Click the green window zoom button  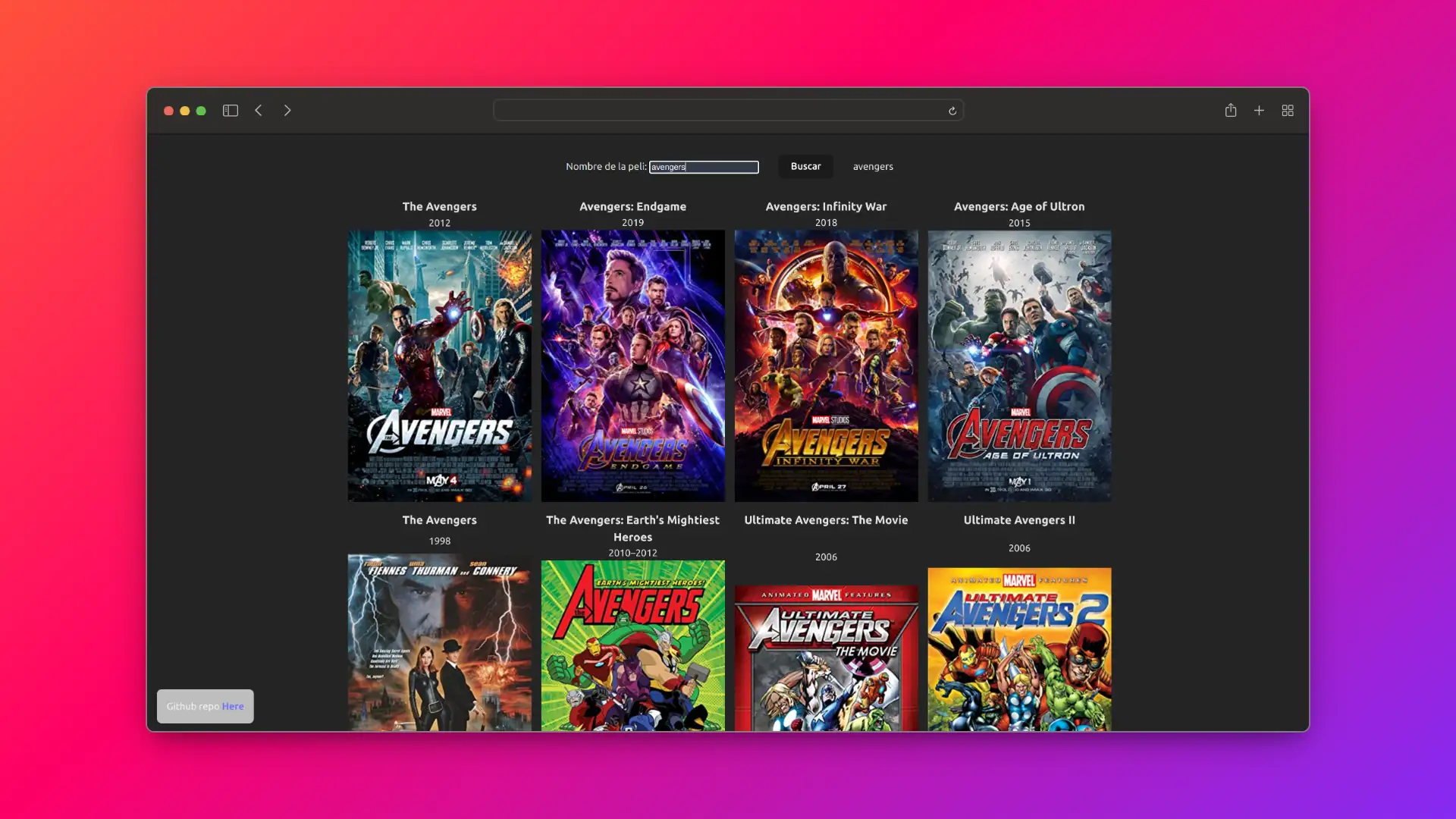pos(201,111)
